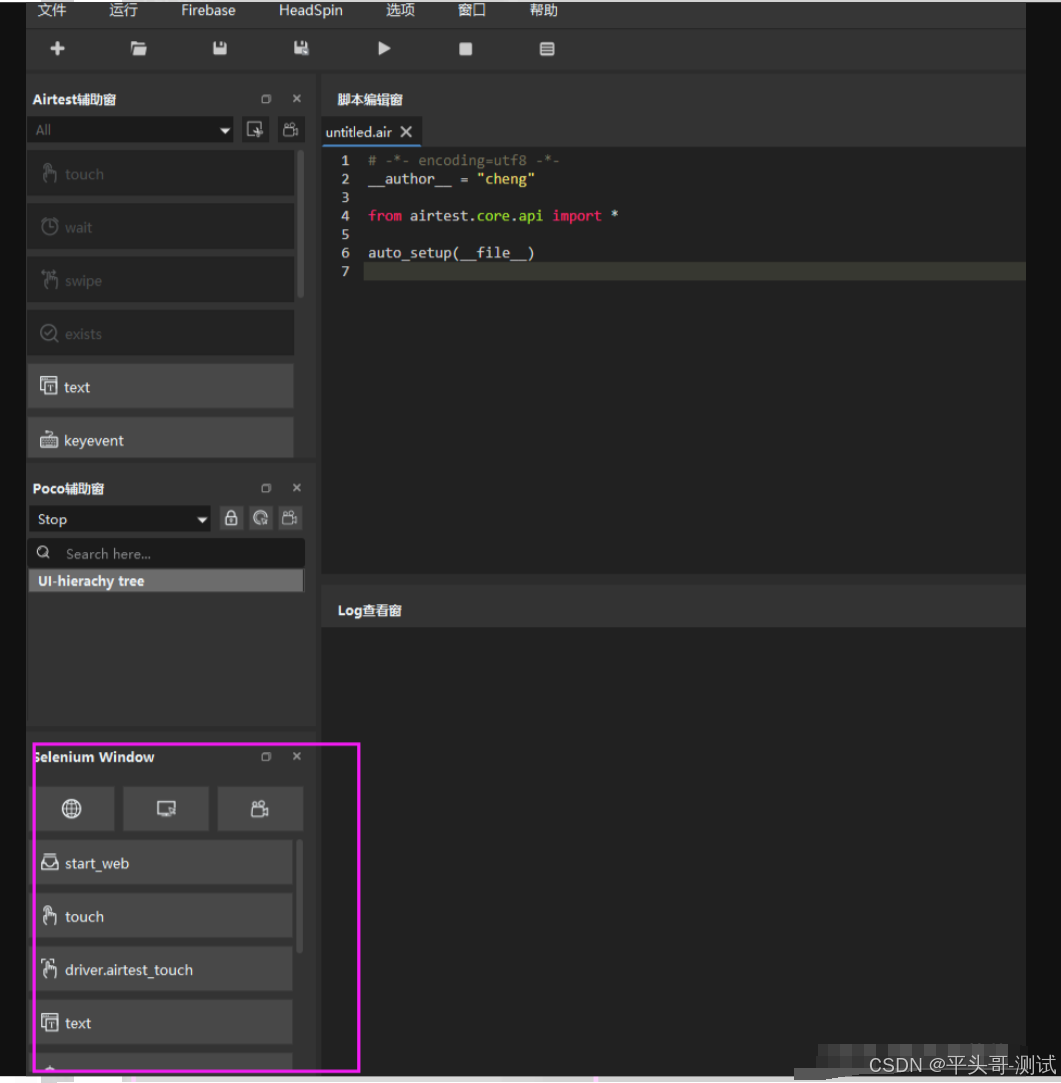This screenshot has height=1083, width=1061.
Task: Focus the Poco Search here field
Action: pyautogui.click(x=166, y=553)
